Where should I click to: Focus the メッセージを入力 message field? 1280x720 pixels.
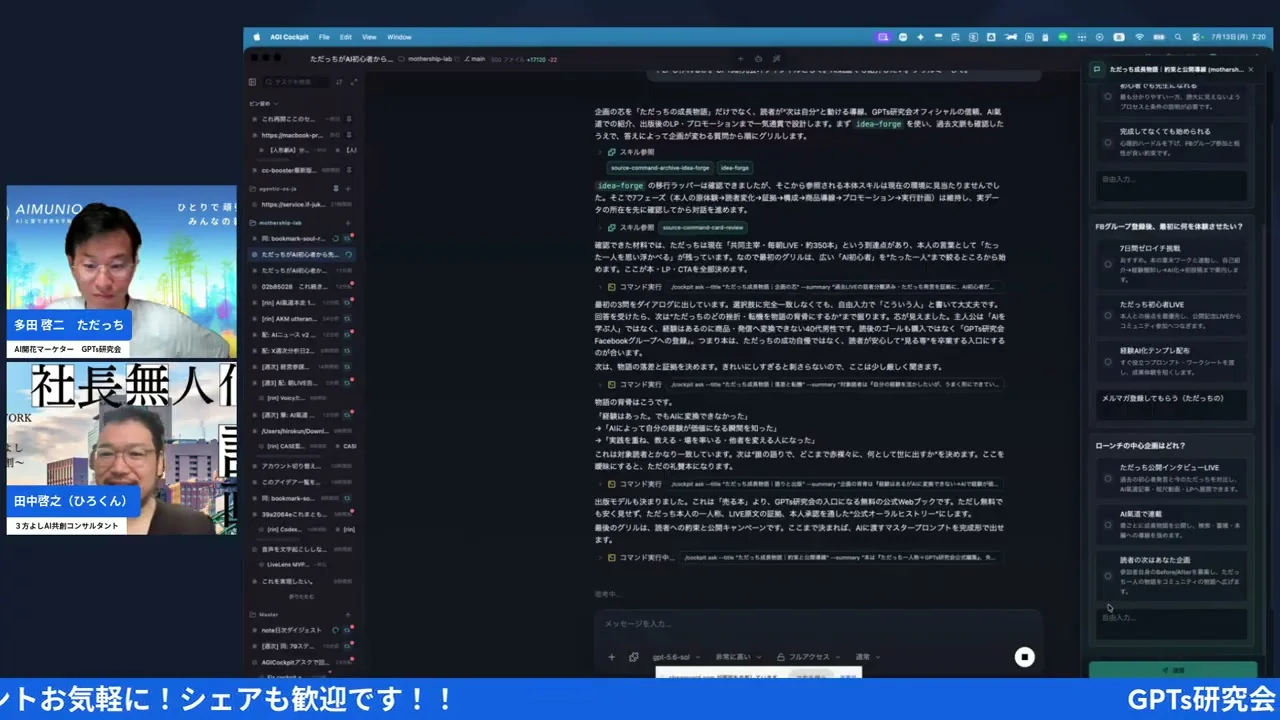818,624
